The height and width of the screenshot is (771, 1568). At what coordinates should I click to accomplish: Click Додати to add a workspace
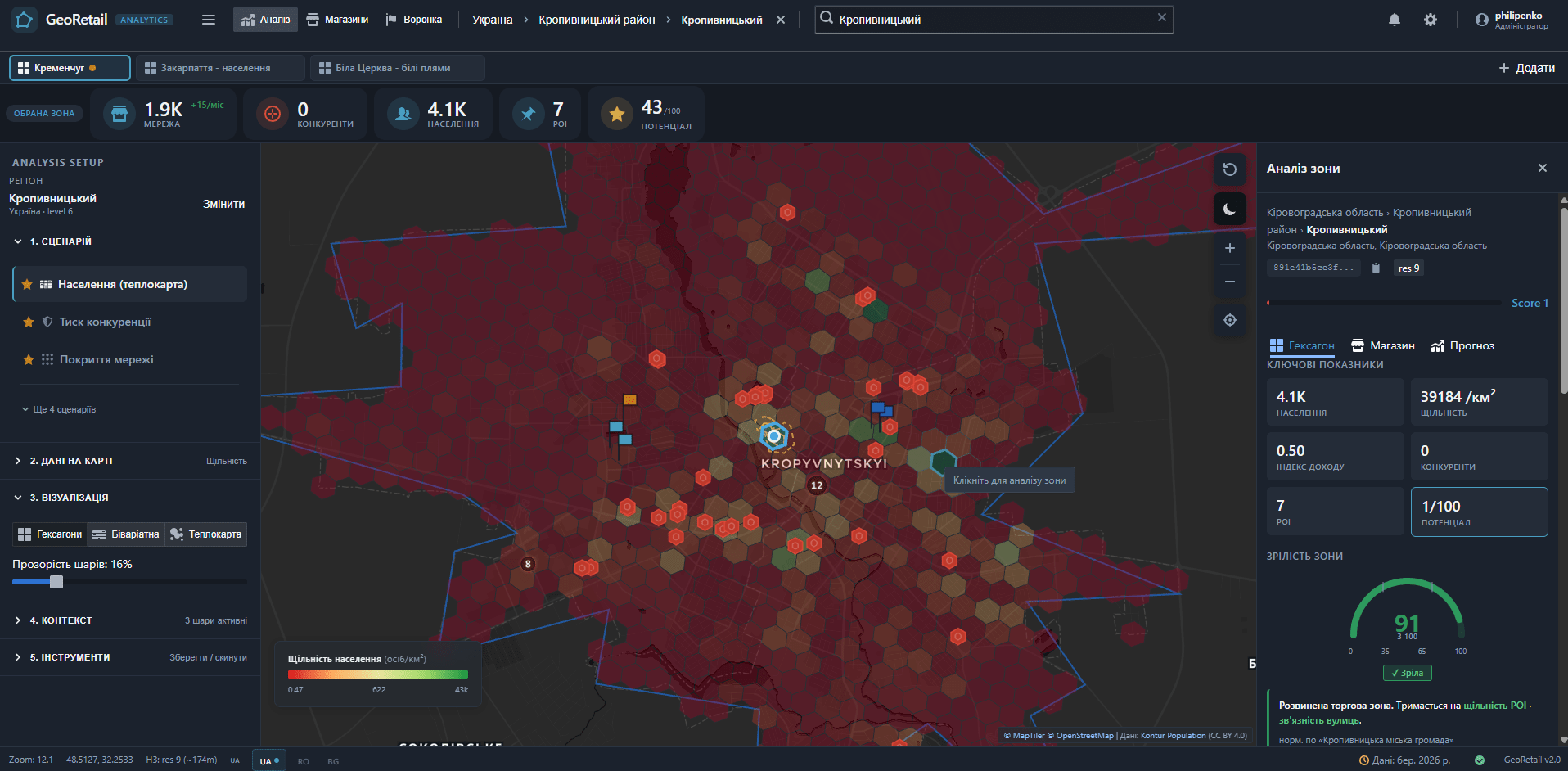tap(1527, 68)
